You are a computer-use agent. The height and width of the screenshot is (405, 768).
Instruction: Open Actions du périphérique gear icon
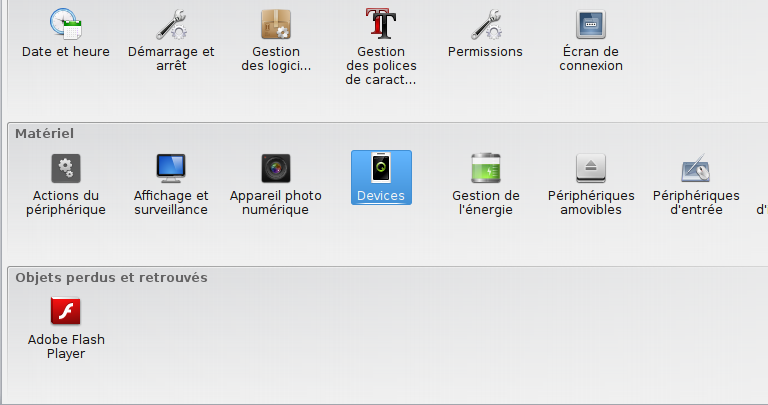[66, 168]
